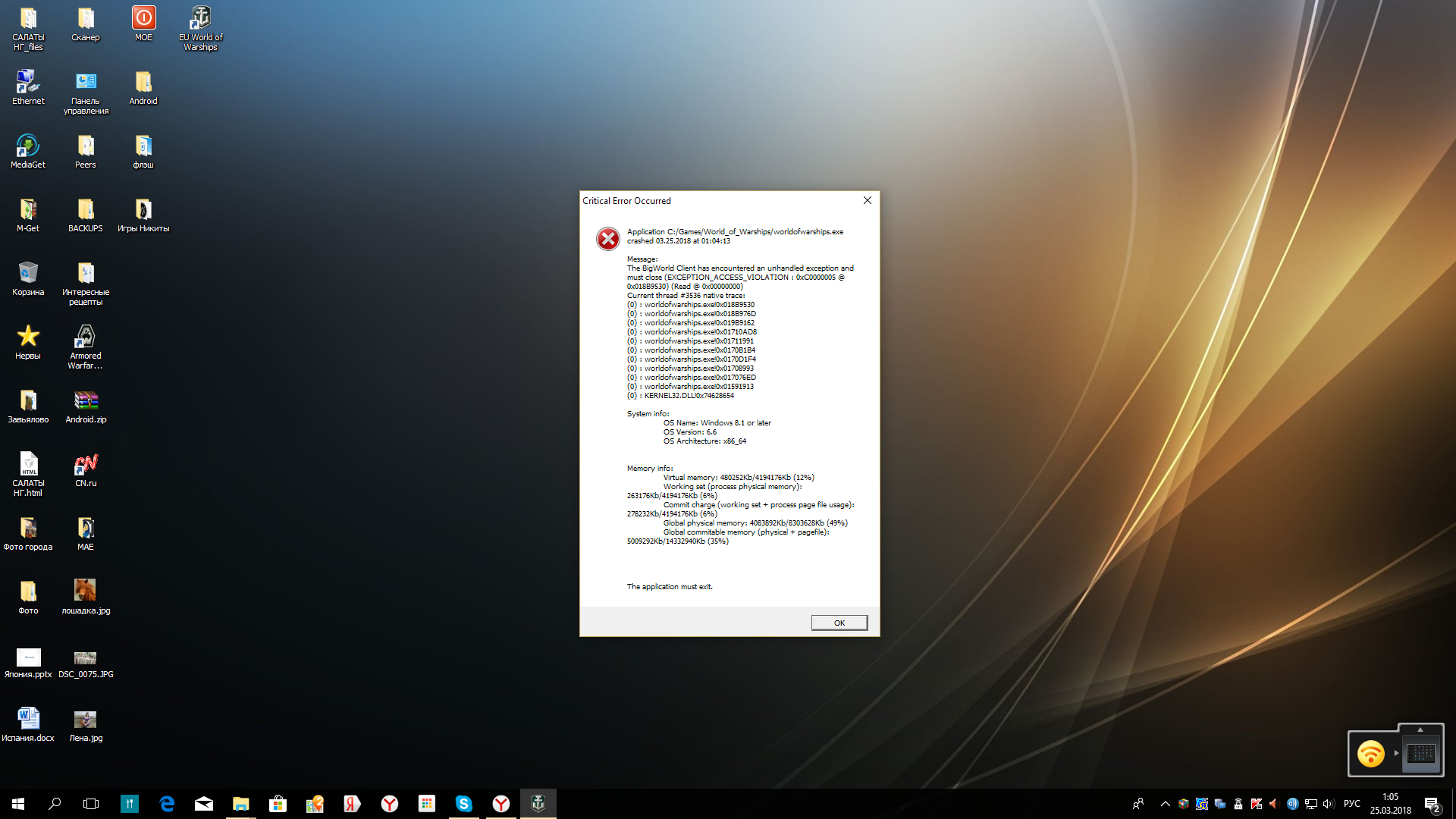Open the Armored Warfare desktop icon
Image resolution: width=1456 pixels, height=819 pixels.
tap(85, 347)
